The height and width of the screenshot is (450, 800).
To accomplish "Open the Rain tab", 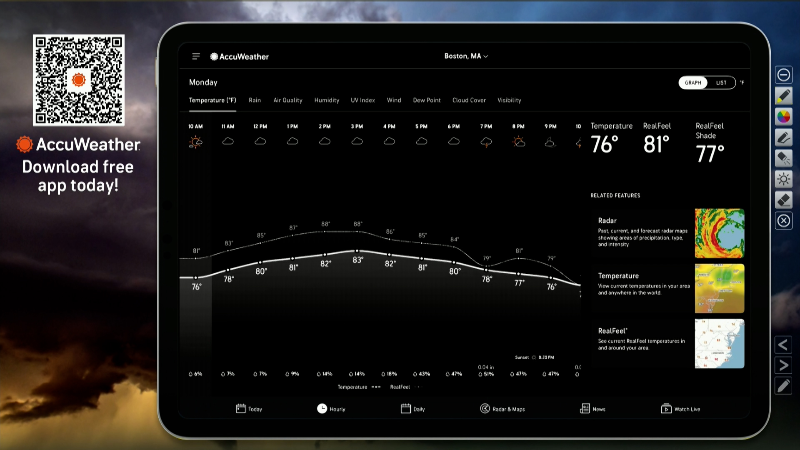I will pos(255,101).
